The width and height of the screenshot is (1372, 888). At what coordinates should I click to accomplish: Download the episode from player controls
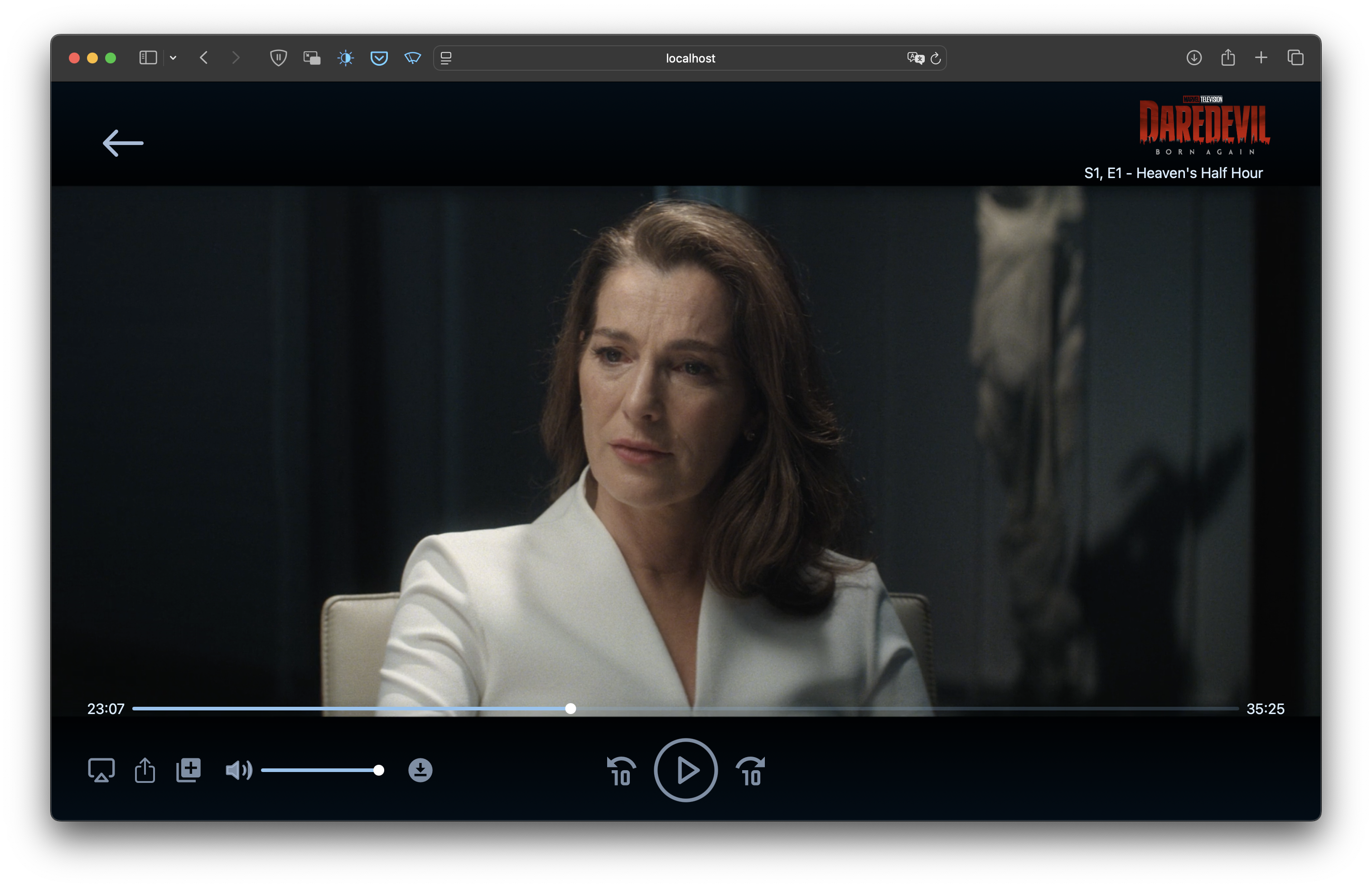click(x=420, y=770)
